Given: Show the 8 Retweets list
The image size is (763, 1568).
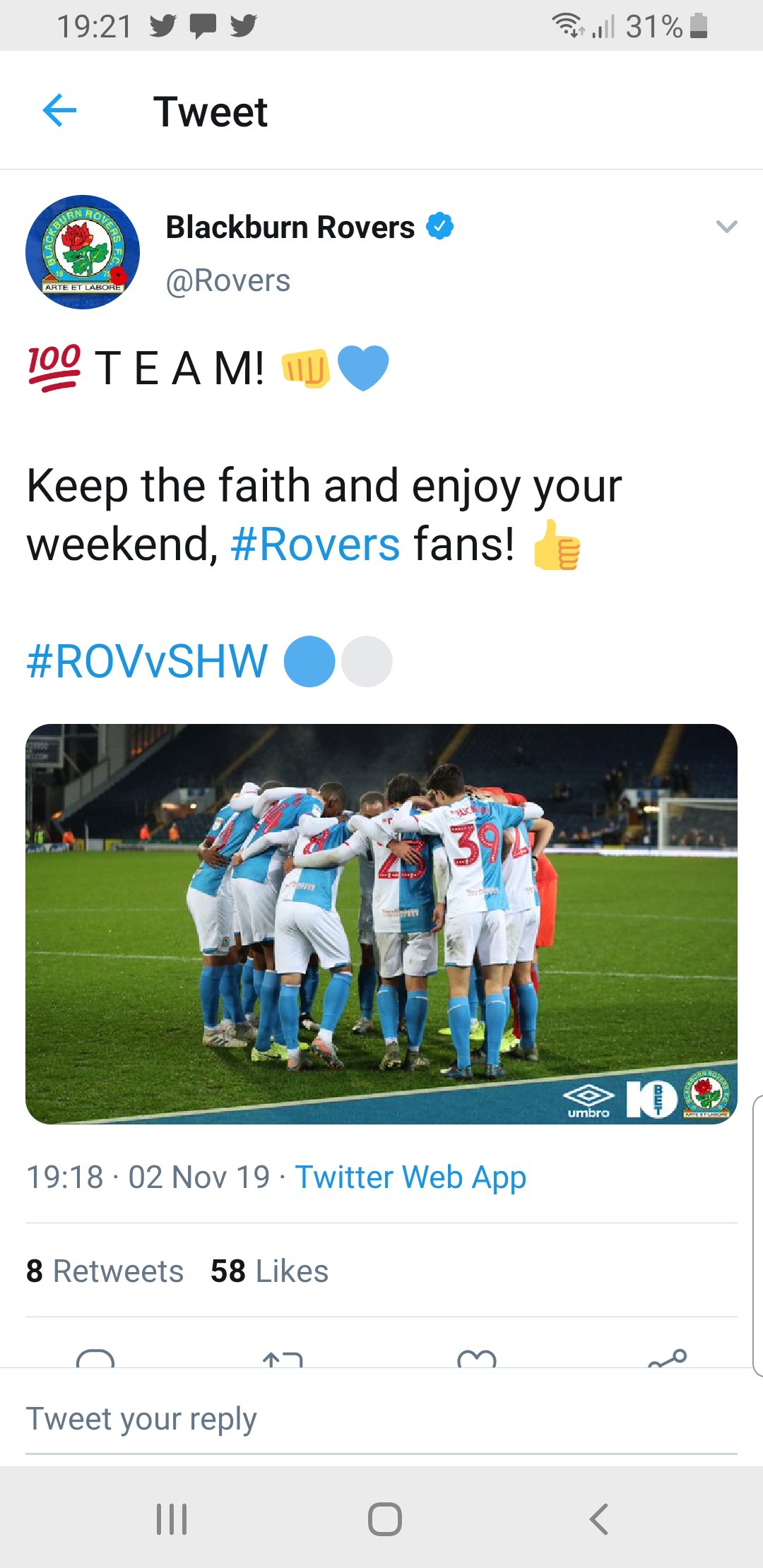Looking at the screenshot, I should 105,1271.
